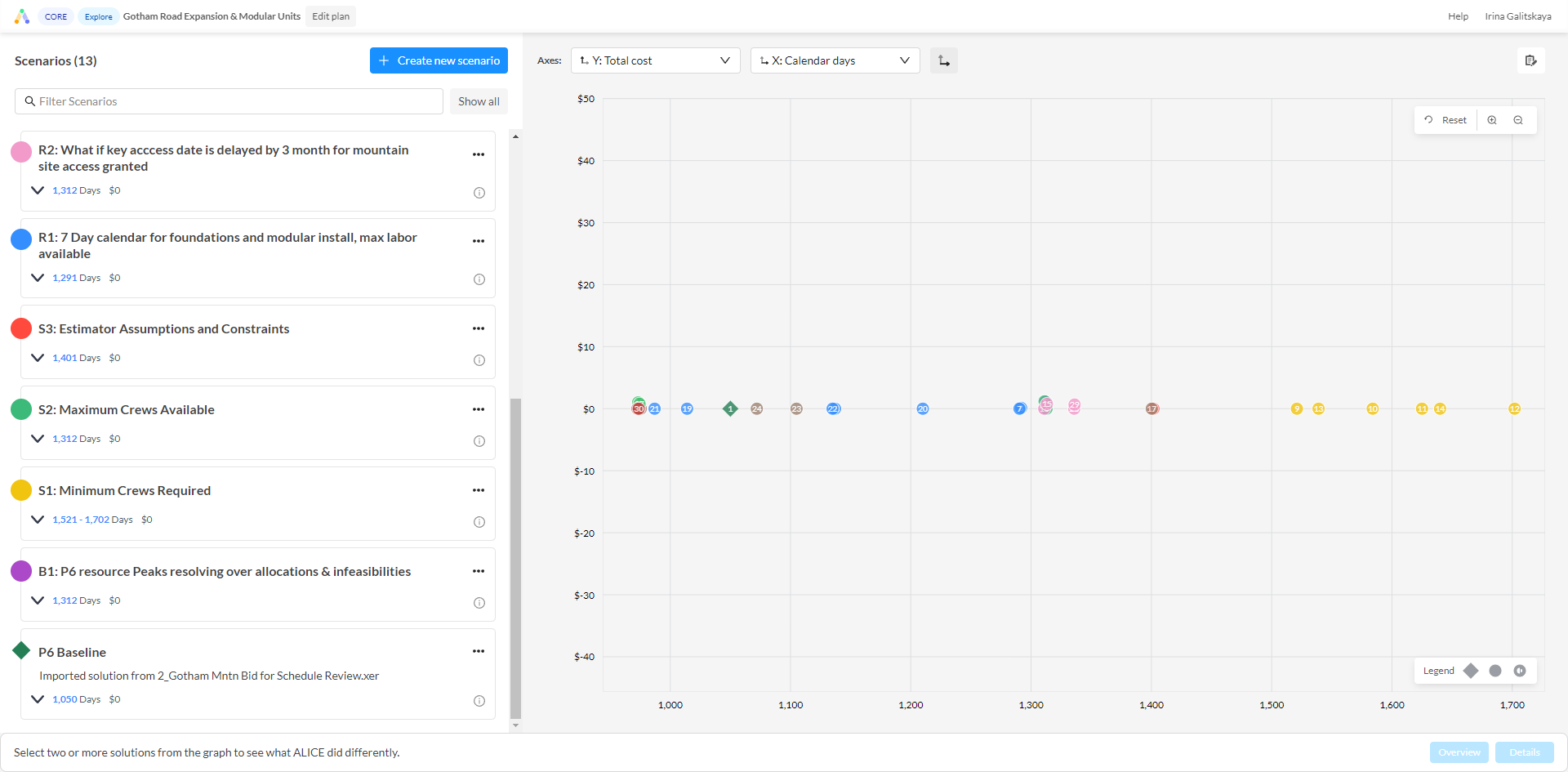Toggle the solid circle in the legend

click(x=1495, y=671)
